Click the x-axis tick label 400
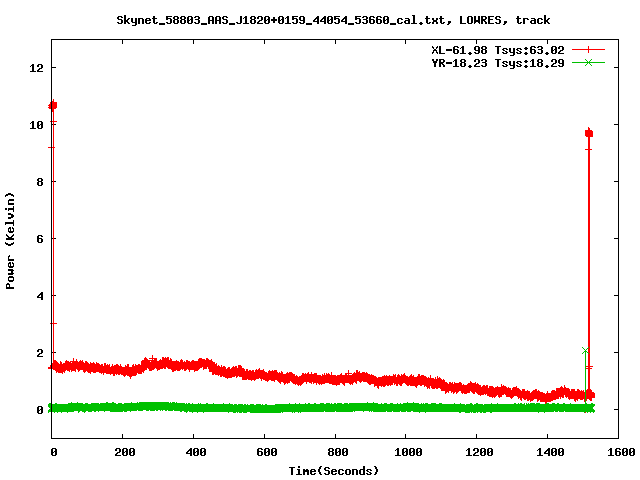Image resolution: width=640 pixels, height=480 pixels. click(x=196, y=452)
